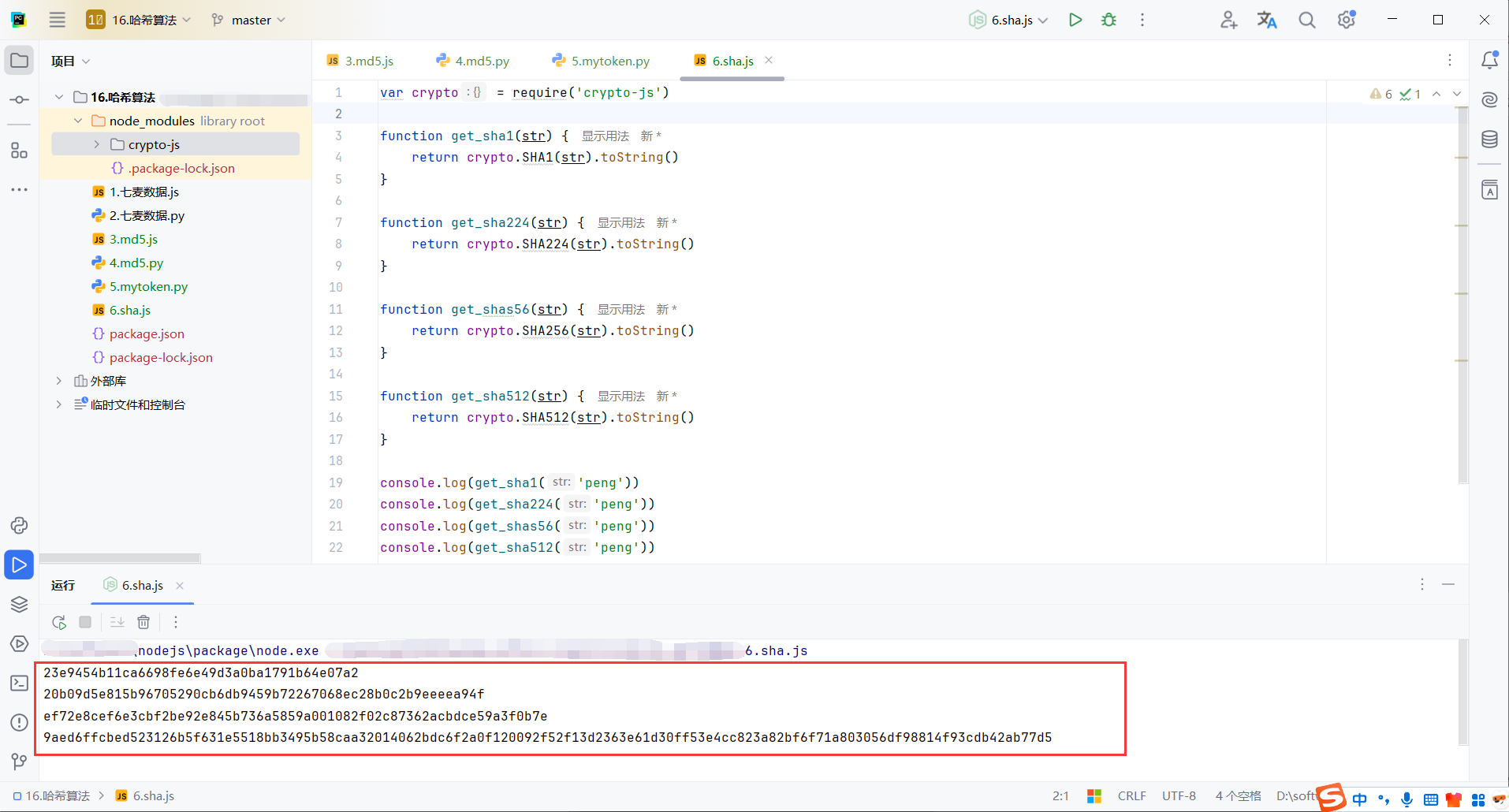The width and height of the screenshot is (1509, 812).
Task: Open the Commit tool window
Action: 19,100
